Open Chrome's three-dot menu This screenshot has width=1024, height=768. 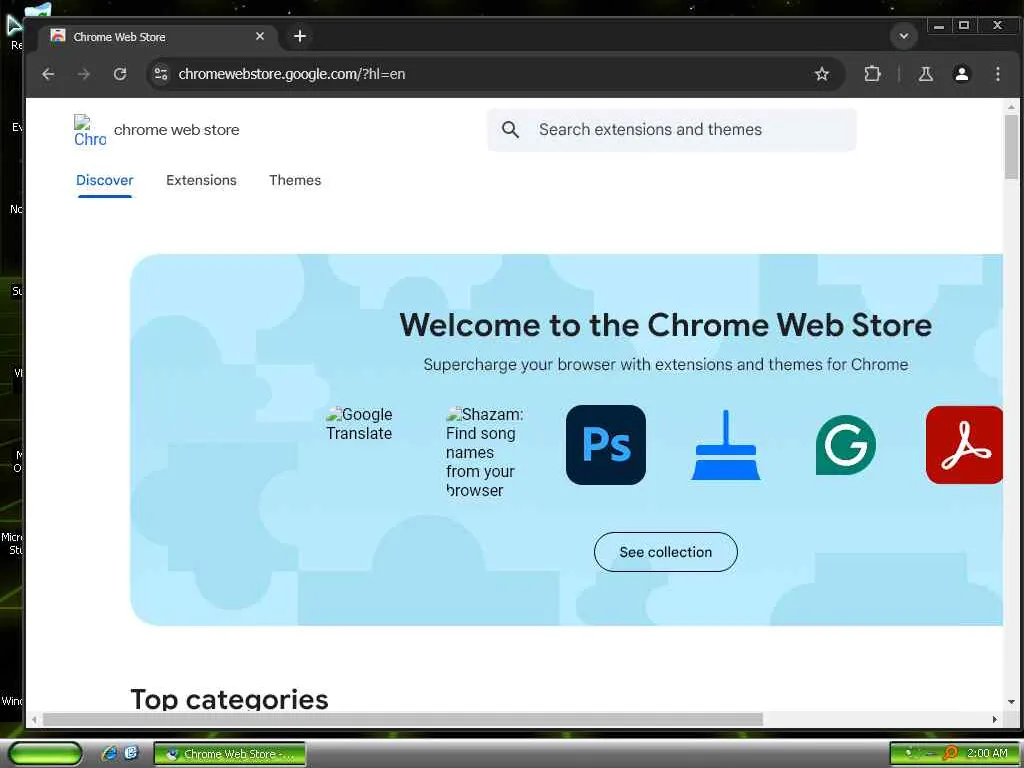pos(997,74)
